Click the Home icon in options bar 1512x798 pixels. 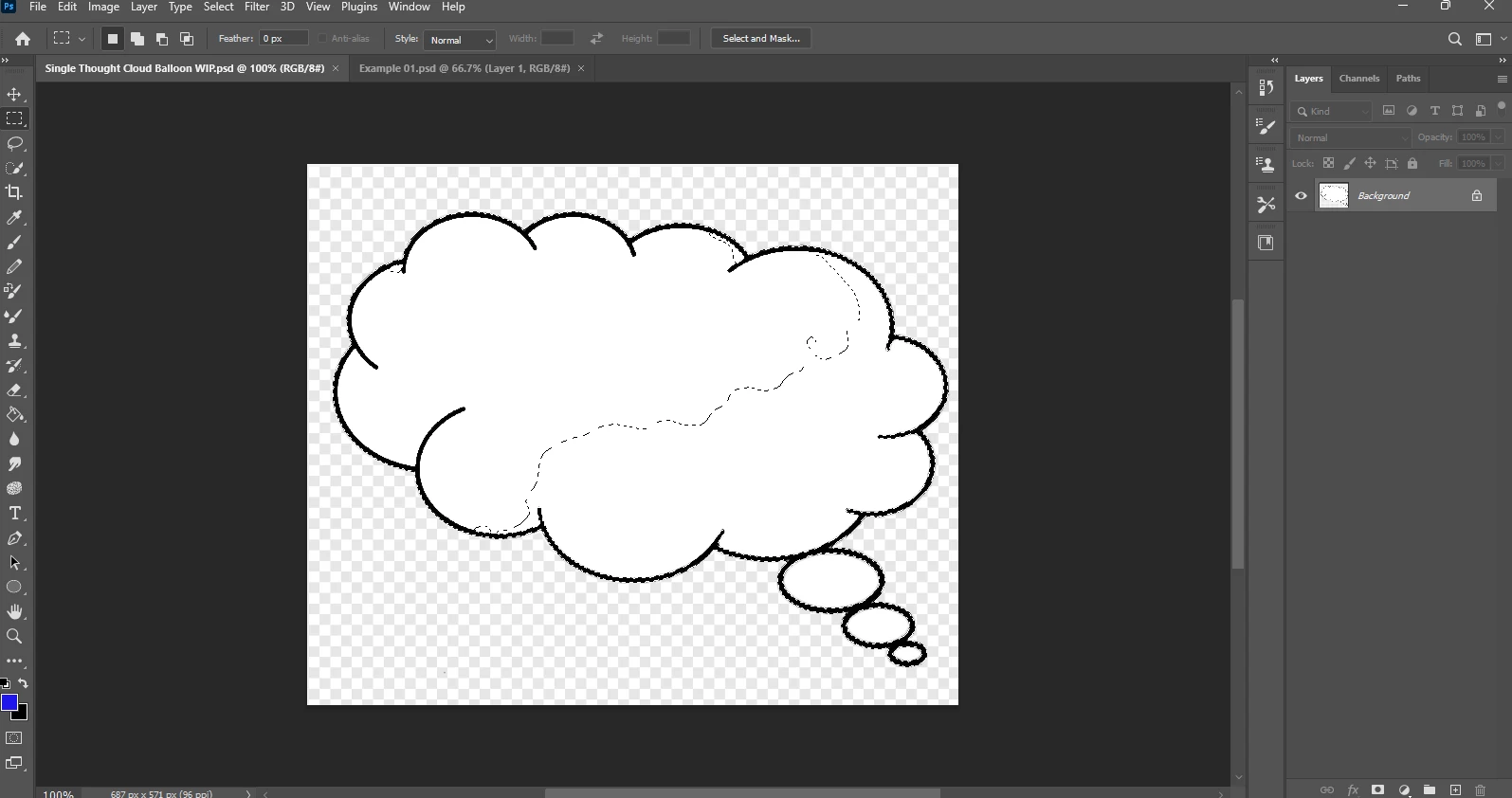[x=23, y=39]
